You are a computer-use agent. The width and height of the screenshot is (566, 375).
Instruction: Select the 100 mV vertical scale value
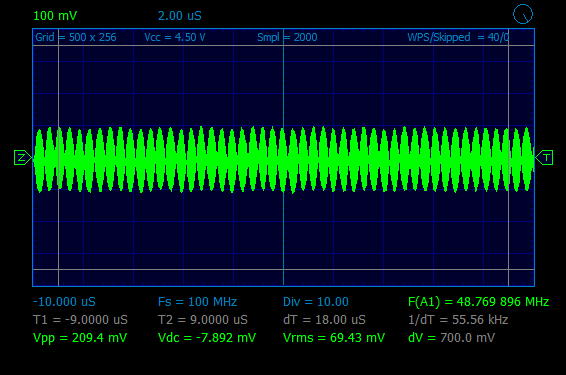[x=55, y=16]
